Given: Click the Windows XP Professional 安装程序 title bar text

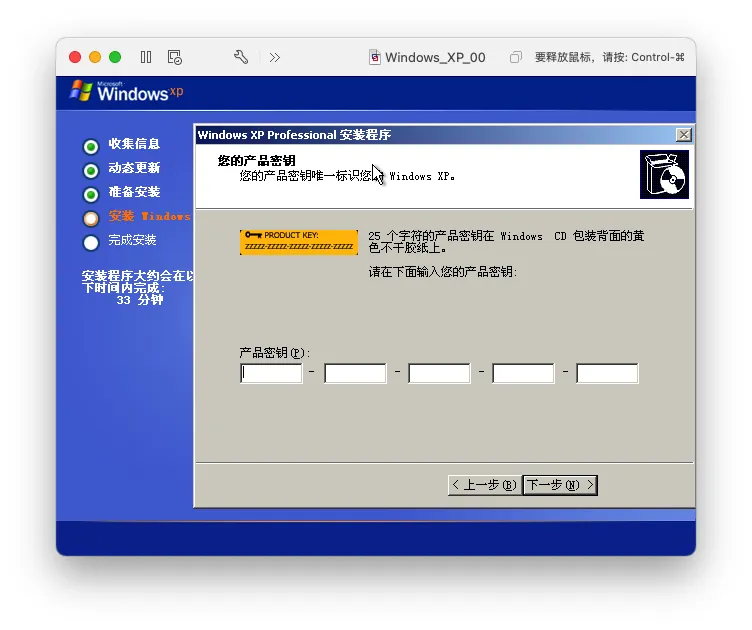Looking at the screenshot, I should (x=294, y=135).
